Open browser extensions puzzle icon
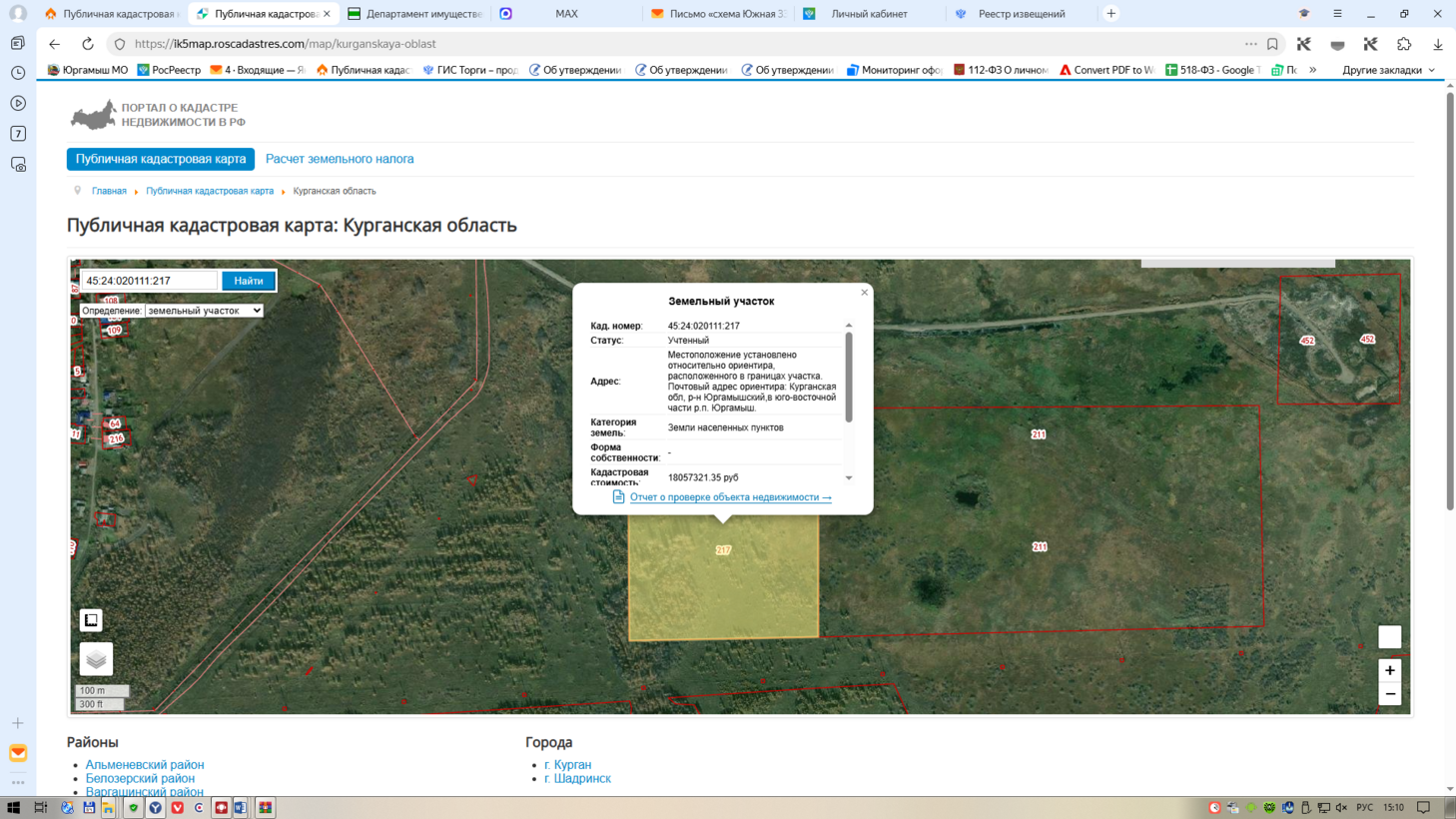 pyautogui.click(x=1404, y=44)
